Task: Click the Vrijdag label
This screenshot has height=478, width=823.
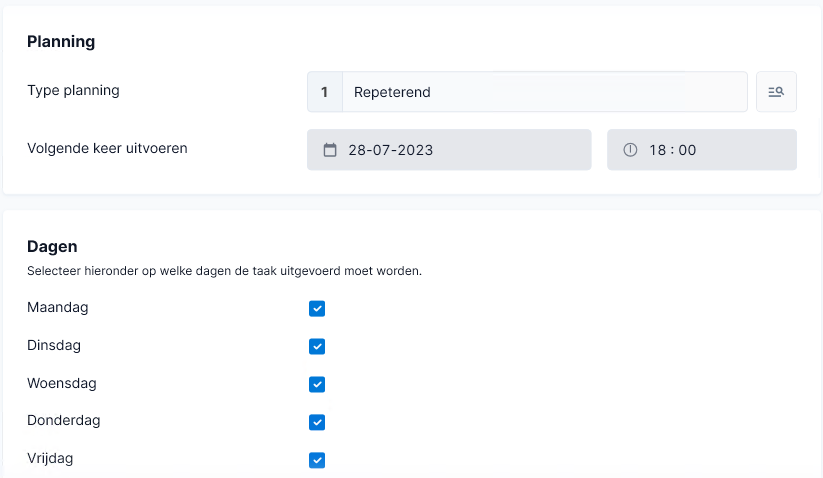Action: coord(50,459)
